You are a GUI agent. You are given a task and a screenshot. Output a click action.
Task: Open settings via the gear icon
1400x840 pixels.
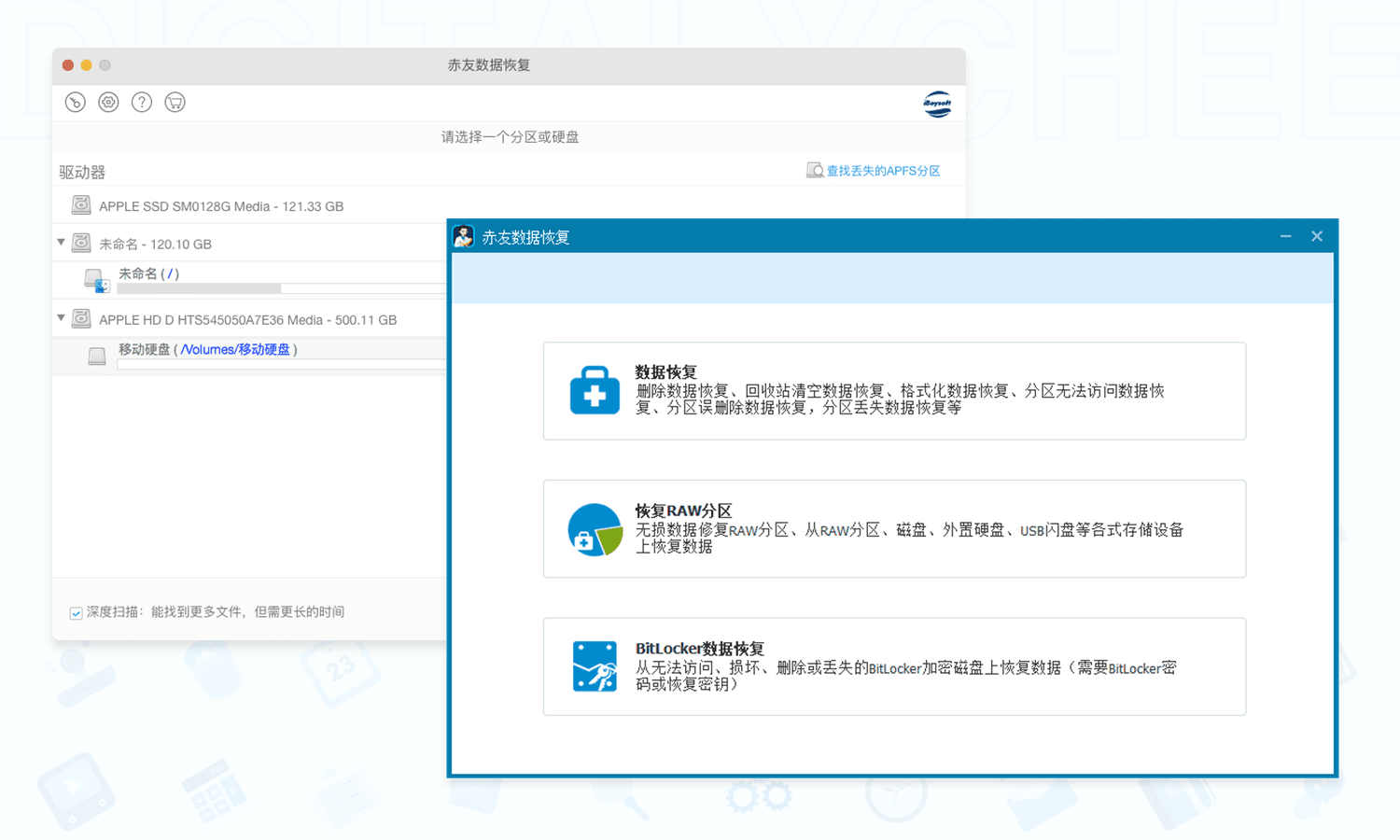pyautogui.click(x=108, y=103)
